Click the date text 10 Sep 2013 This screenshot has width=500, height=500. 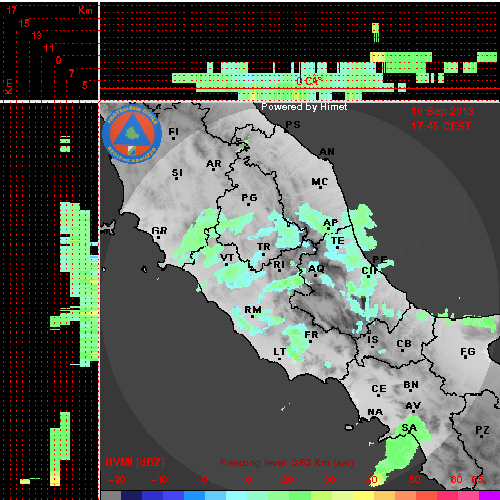coord(442,111)
